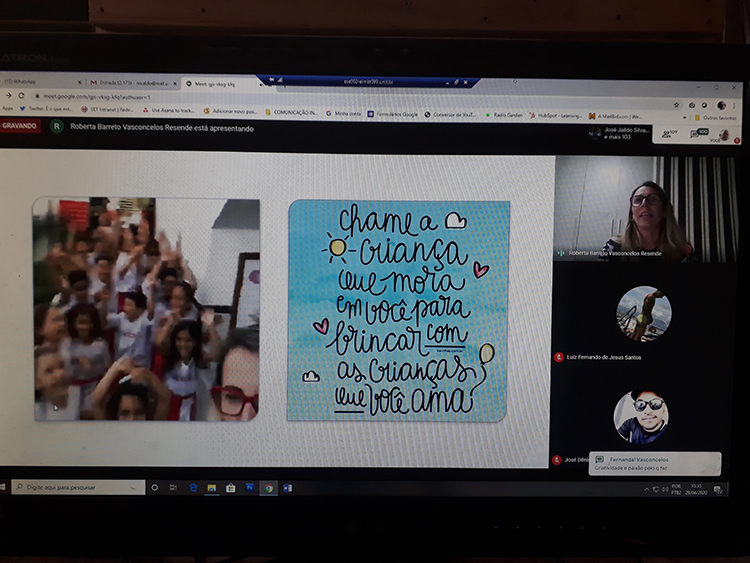Click the Chrome profile avatar
The width and height of the screenshot is (750, 563).
click(x=721, y=106)
